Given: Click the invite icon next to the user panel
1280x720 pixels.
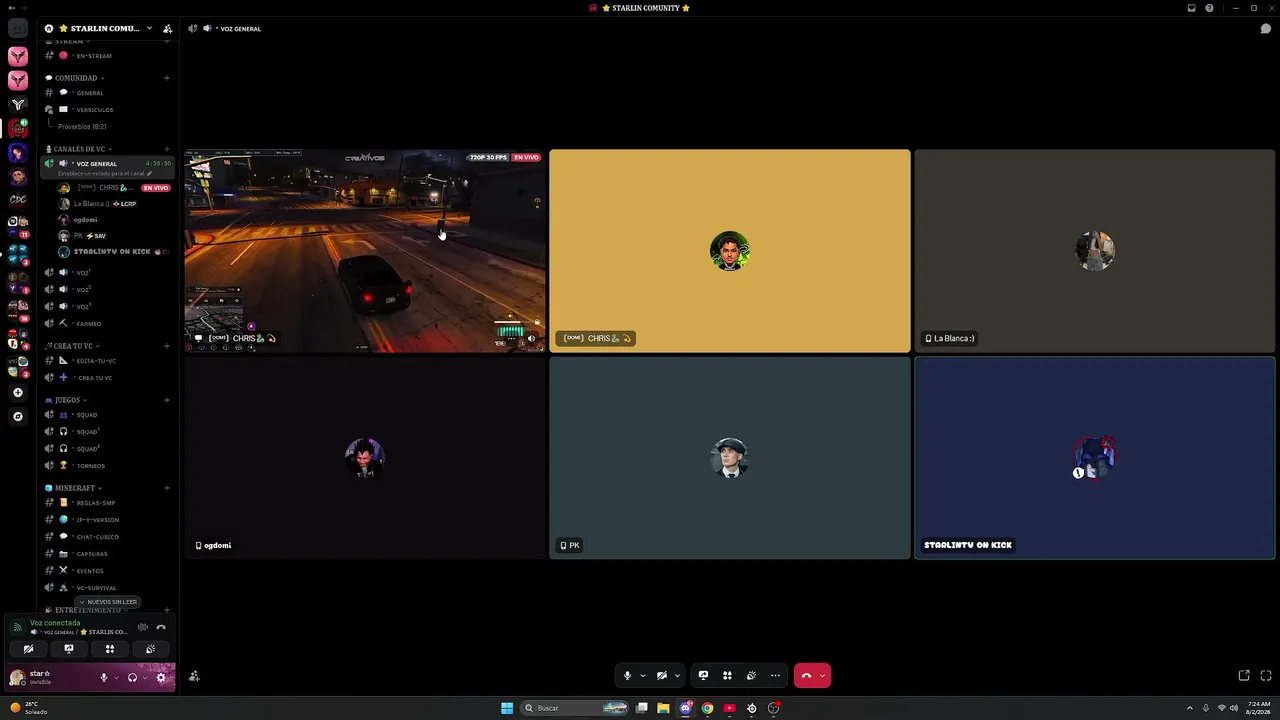Looking at the screenshot, I should pyautogui.click(x=194, y=677).
